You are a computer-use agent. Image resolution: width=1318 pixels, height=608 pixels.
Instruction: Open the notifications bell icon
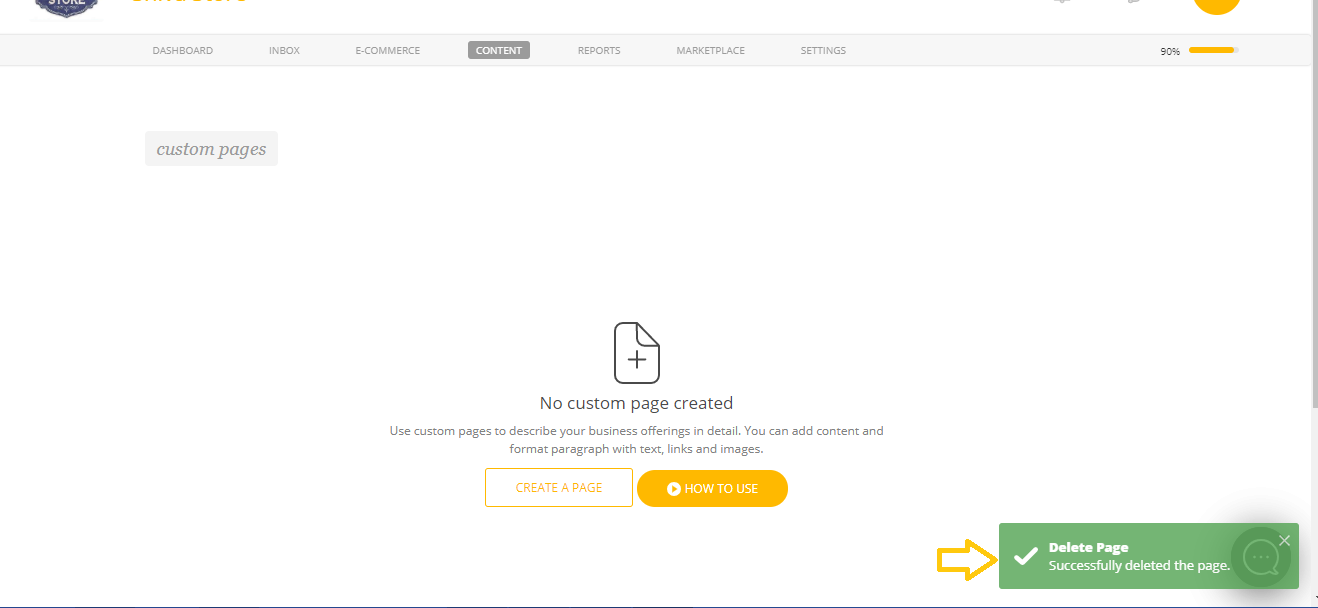pos(1062,2)
